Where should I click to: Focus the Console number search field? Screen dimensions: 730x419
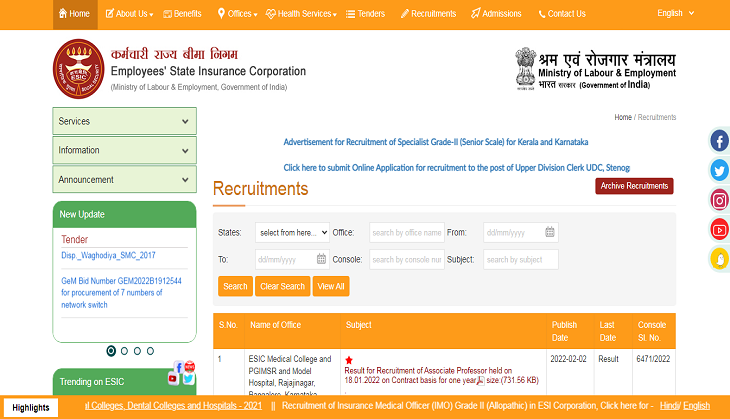pyautogui.click(x=407, y=259)
